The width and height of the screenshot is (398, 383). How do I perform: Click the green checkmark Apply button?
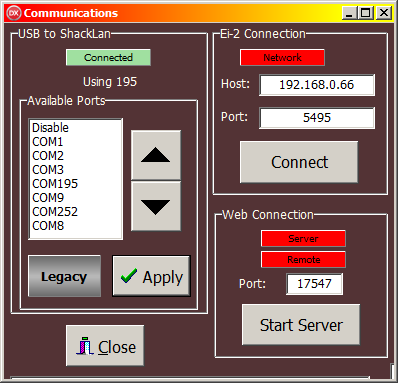tap(152, 276)
